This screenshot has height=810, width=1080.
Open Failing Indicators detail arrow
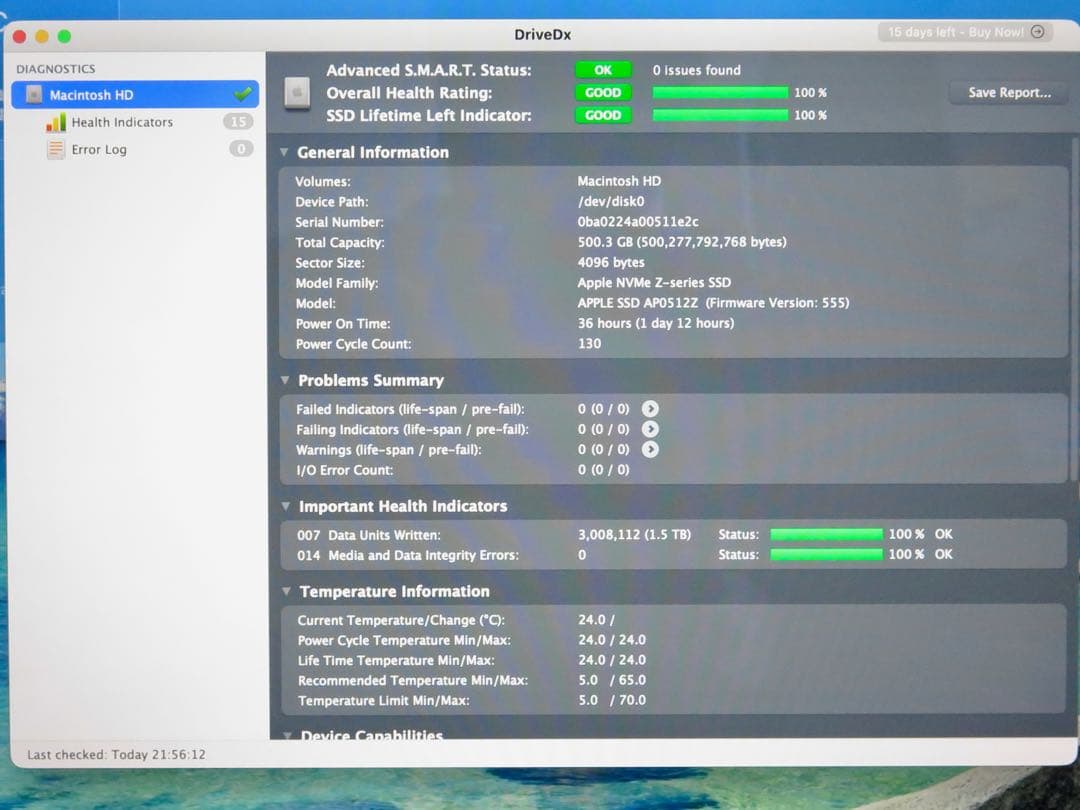pyautogui.click(x=650, y=429)
